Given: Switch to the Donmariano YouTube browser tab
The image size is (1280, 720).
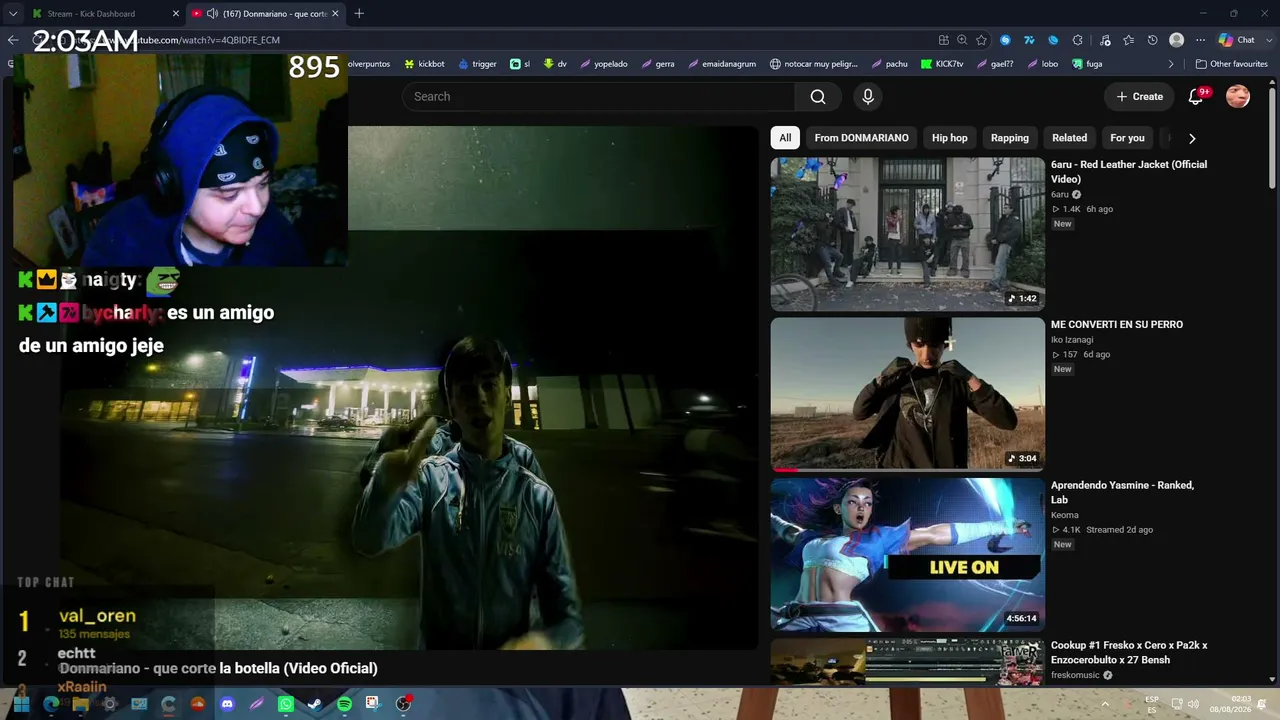Looking at the screenshot, I should point(266,14).
